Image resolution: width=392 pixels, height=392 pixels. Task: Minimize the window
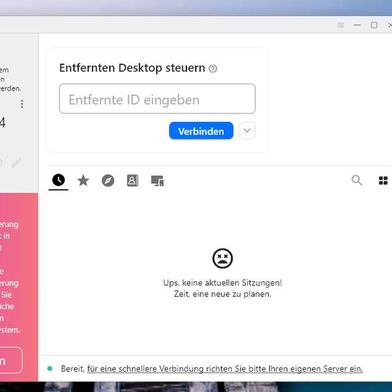pyautogui.click(x=357, y=25)
